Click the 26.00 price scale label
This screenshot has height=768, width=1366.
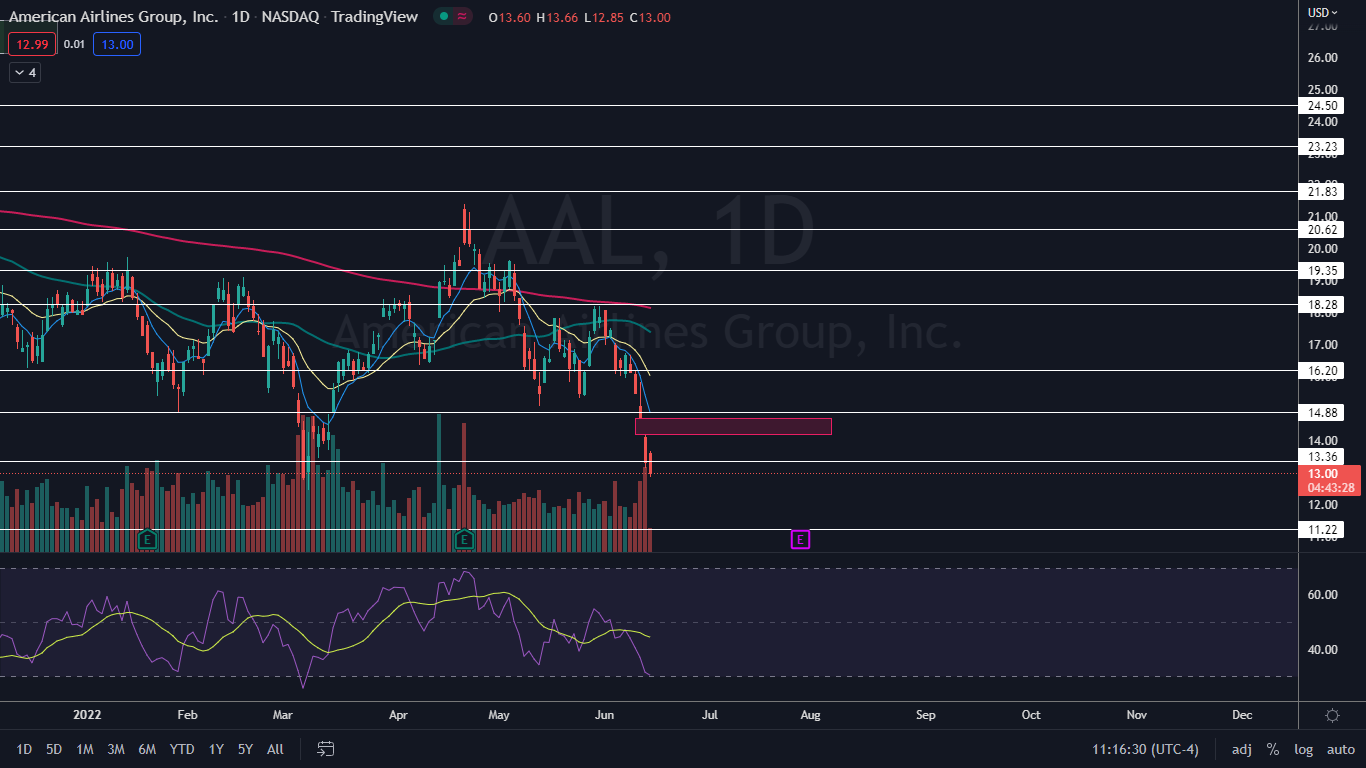coord(1322,58)
